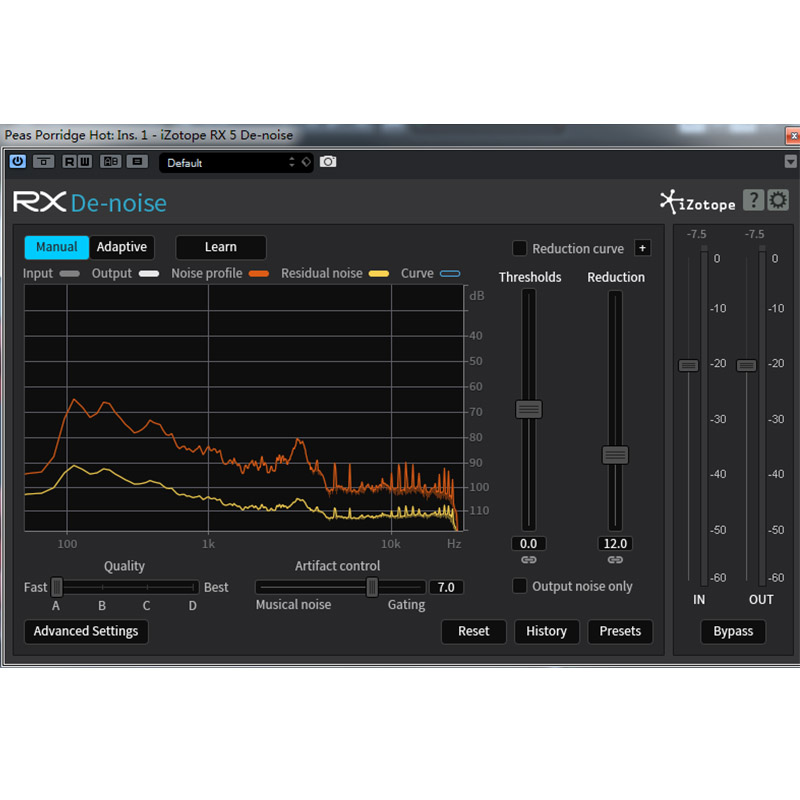Click the Bypass button
Screen dimensions: 800x800
click(733, 632)
